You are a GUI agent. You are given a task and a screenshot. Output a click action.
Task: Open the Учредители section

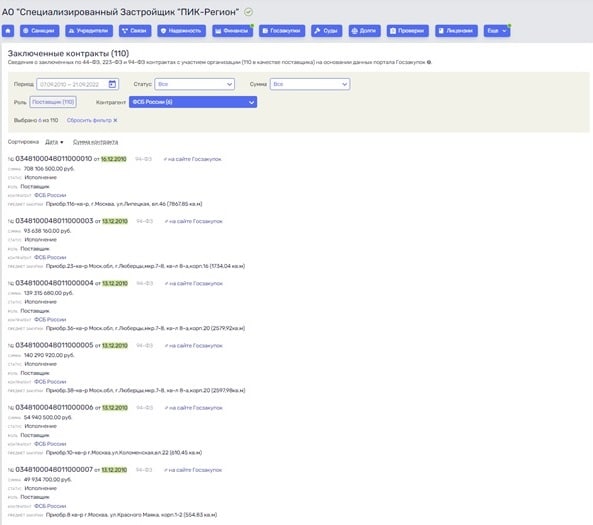click(89, 31)
